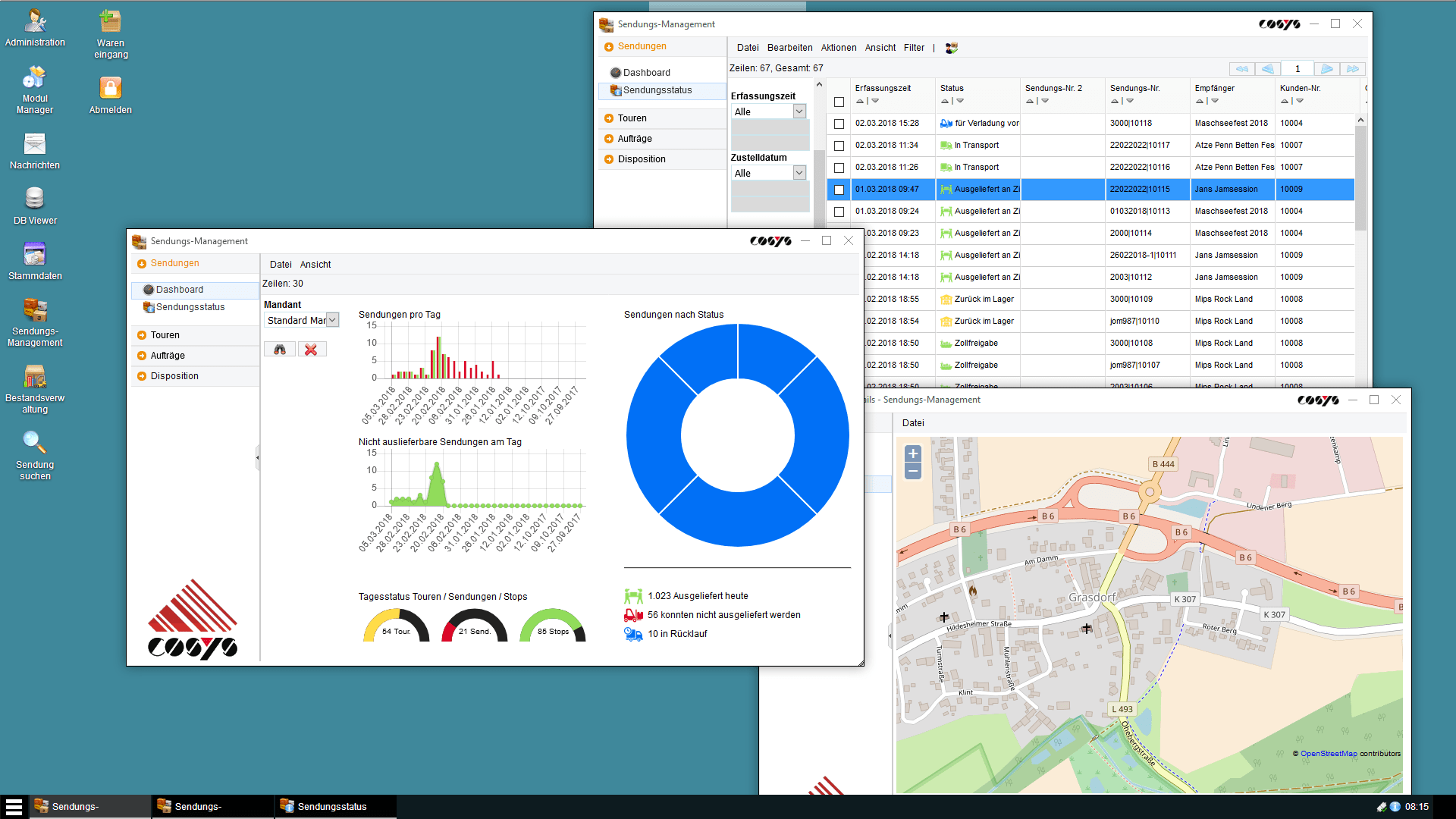
Task: Open the Sendung suchen desktop icon
Action: [x=34, y=444]
